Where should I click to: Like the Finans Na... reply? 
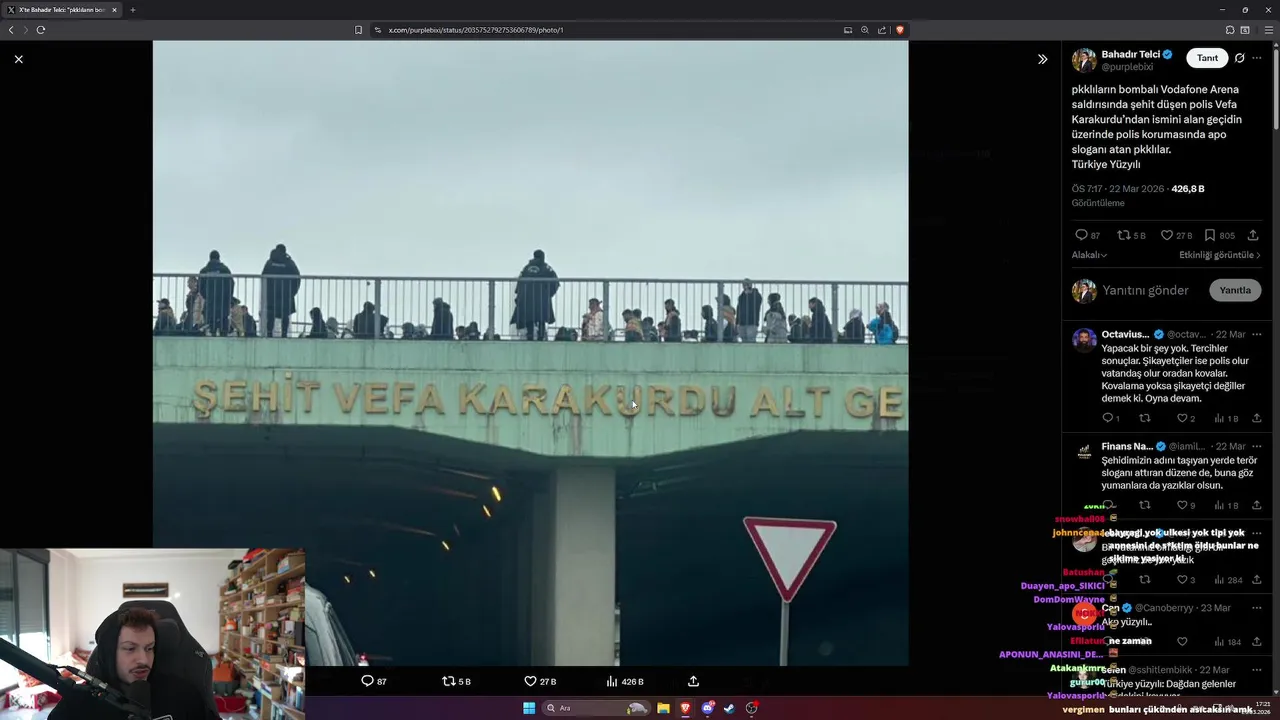coord(1182,505)
